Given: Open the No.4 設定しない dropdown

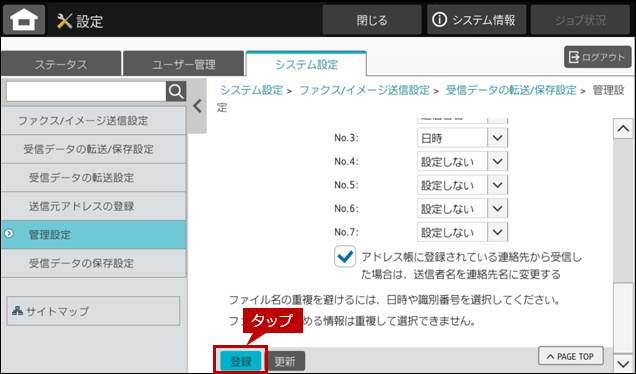Looking at the screenshot, I should point(462,161).
